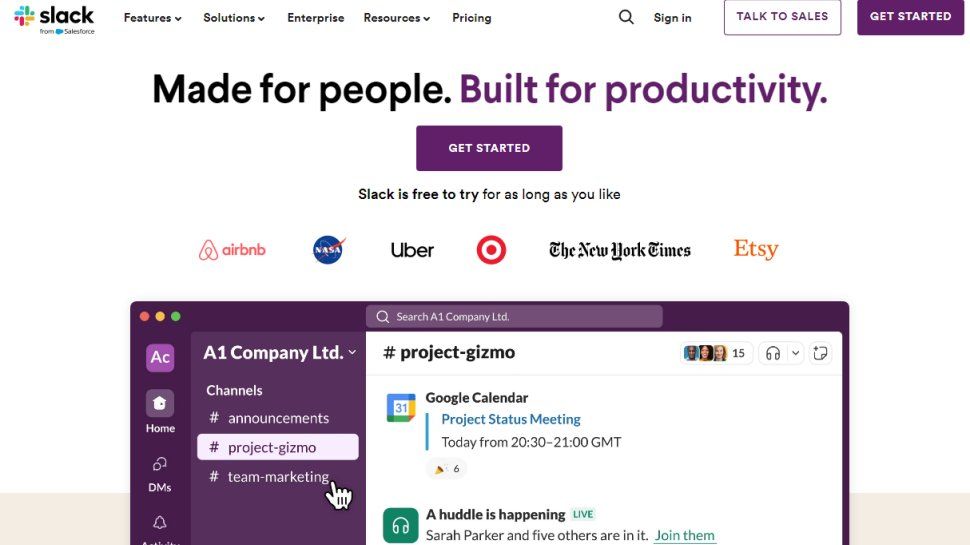Expand the Solutions dropdown menu

point(234,18)
